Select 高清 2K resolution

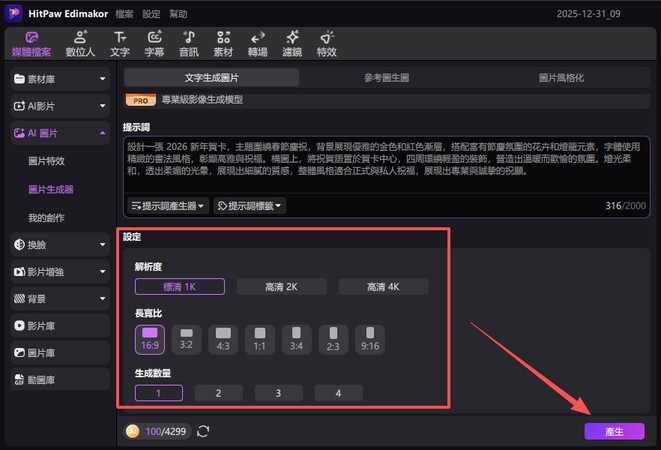(281, 287)
